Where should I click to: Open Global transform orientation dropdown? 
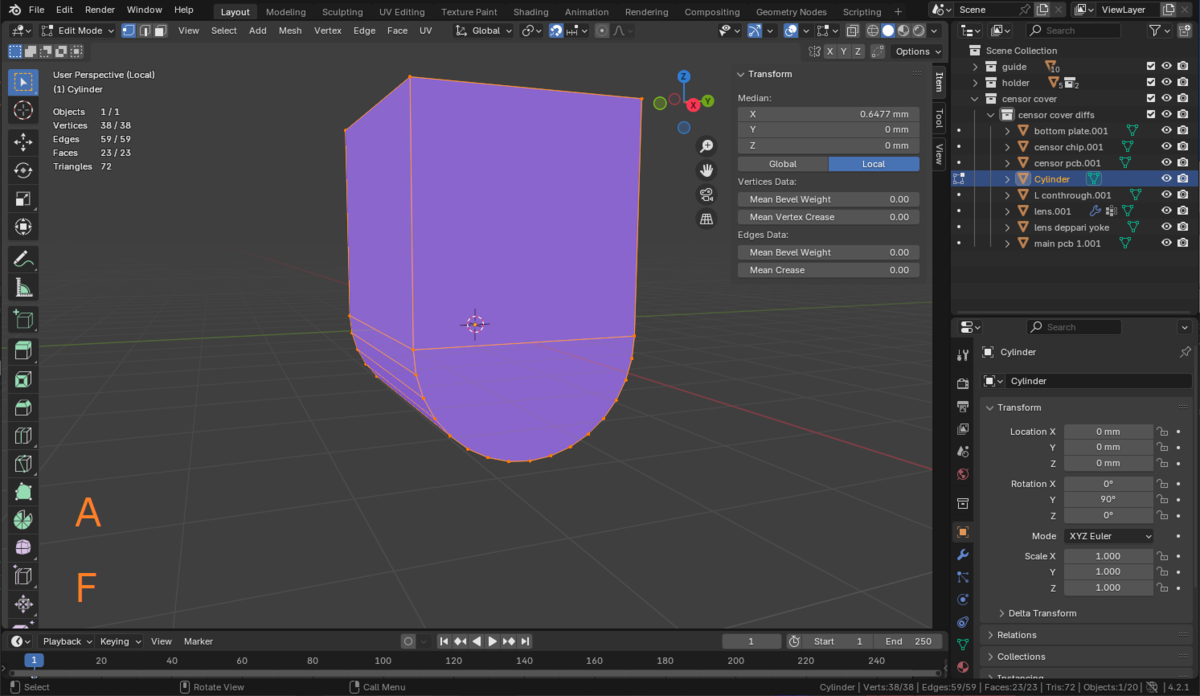[x=484, y=30]
